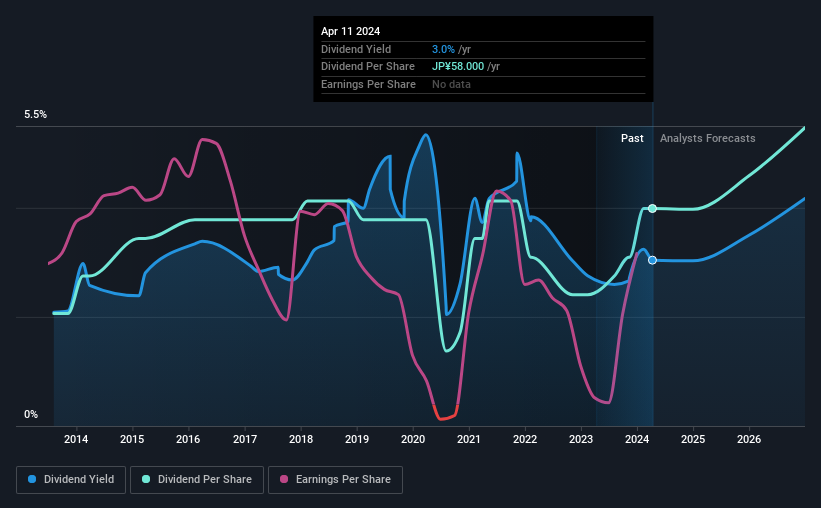This screenshot has width=821, height=508.
Task: Toggle the Dividend Yield legend series
Action: coord(71,480)
